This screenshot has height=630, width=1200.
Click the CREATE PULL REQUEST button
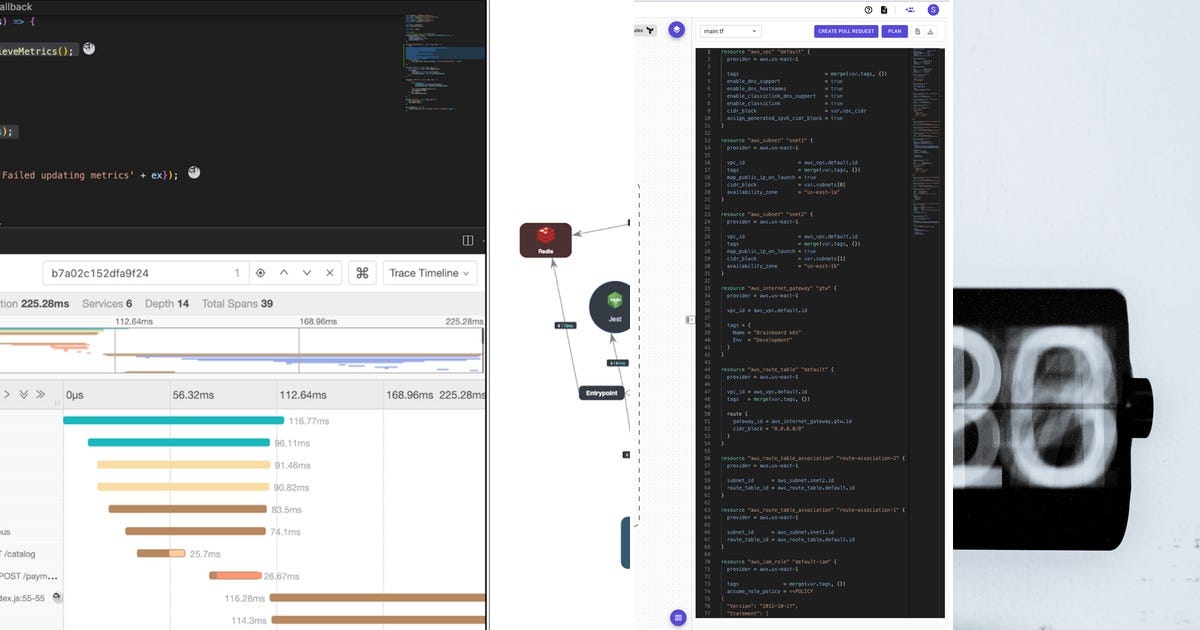pos(846,31)
